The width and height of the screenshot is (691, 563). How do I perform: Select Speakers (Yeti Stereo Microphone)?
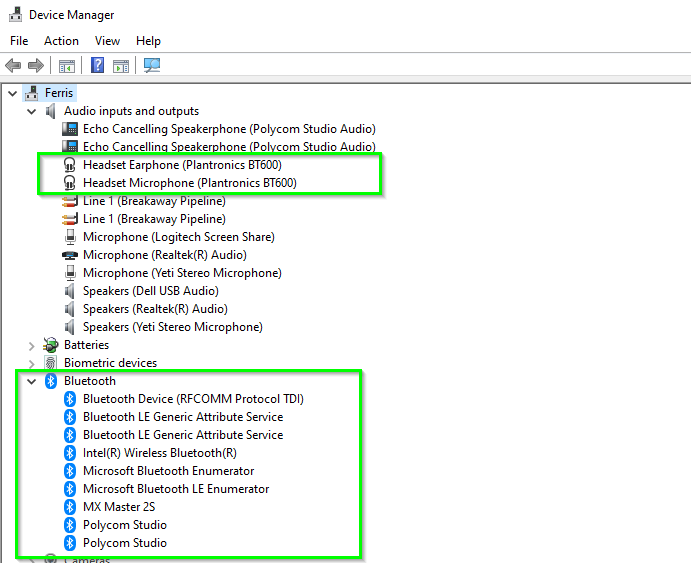[173, 327]
